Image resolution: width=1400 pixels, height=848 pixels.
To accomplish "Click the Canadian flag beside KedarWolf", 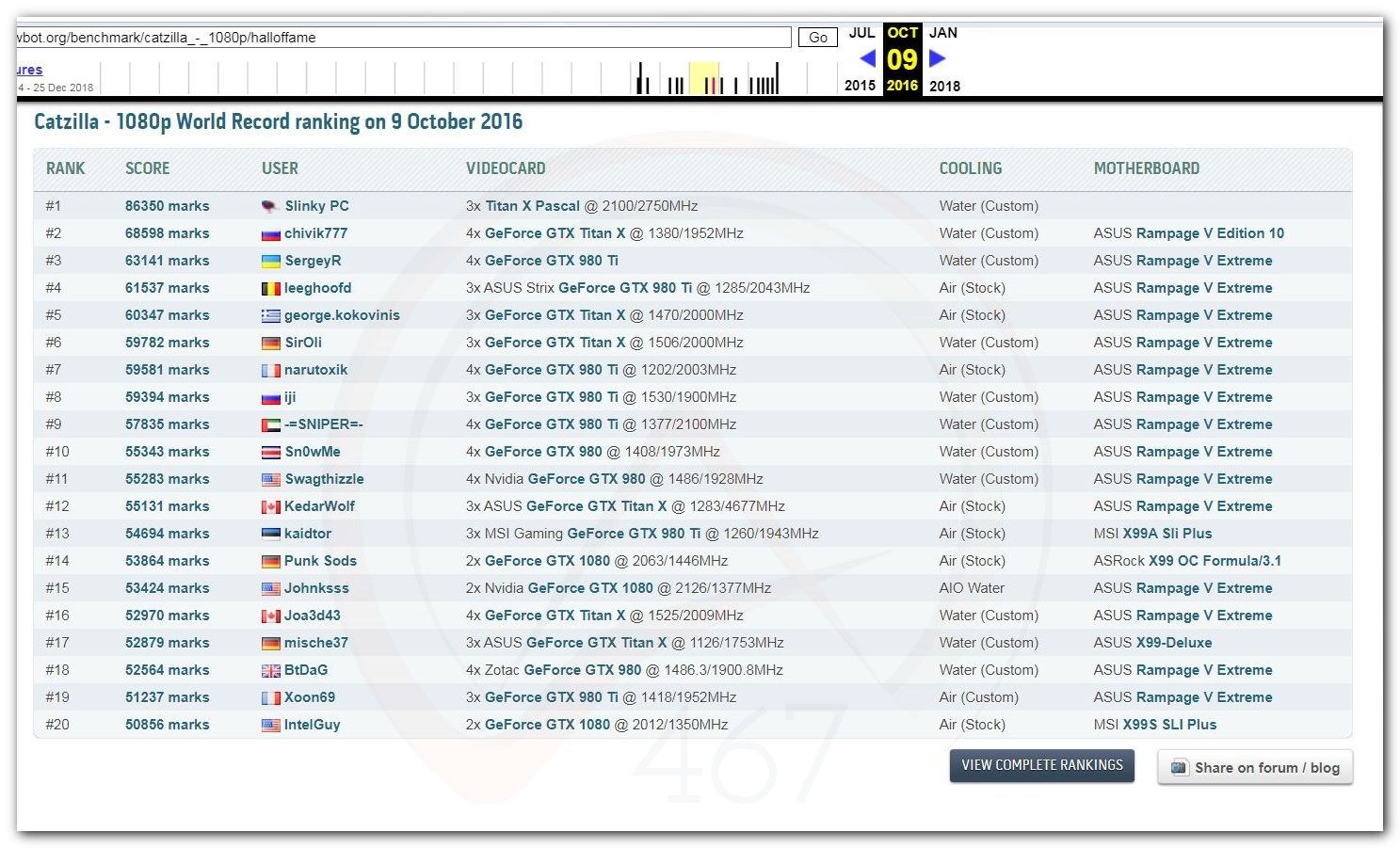I will (270, 506).
